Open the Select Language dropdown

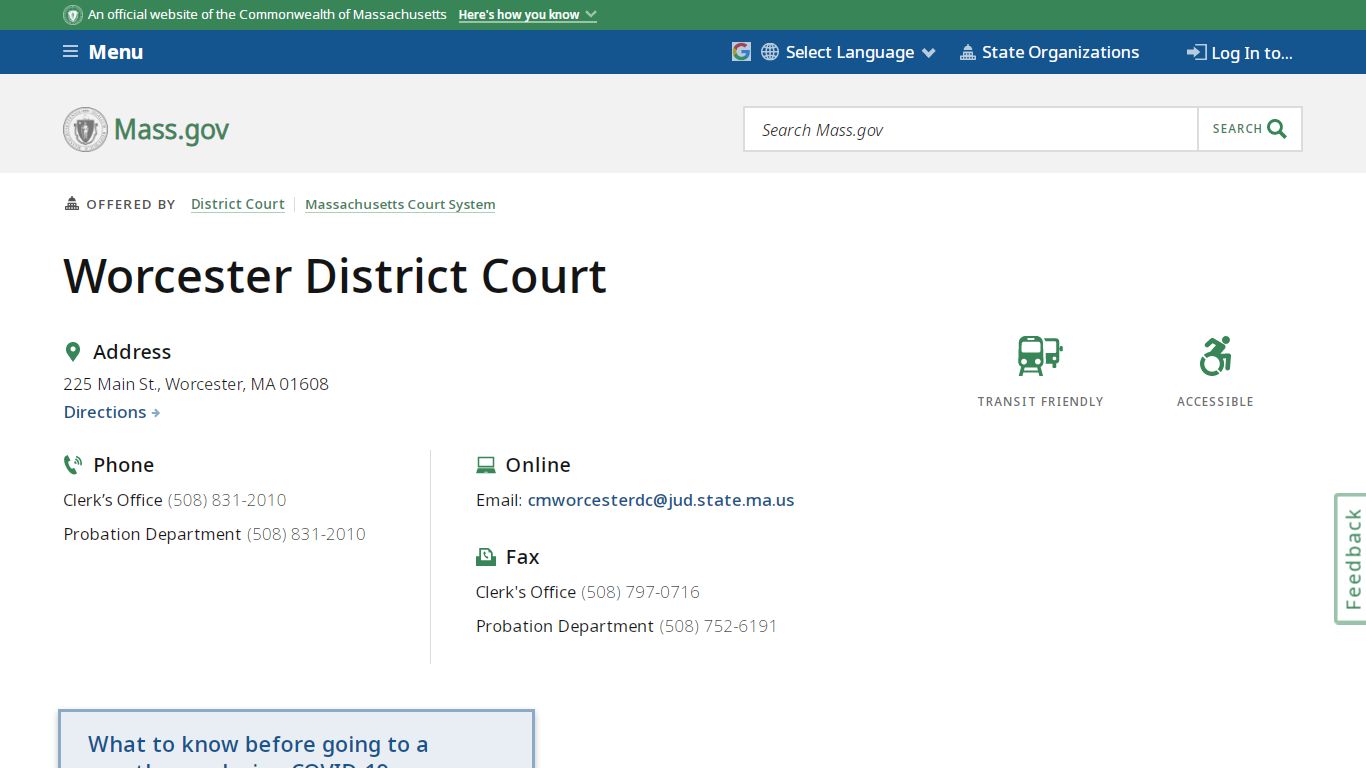click(x=860, y=52)
